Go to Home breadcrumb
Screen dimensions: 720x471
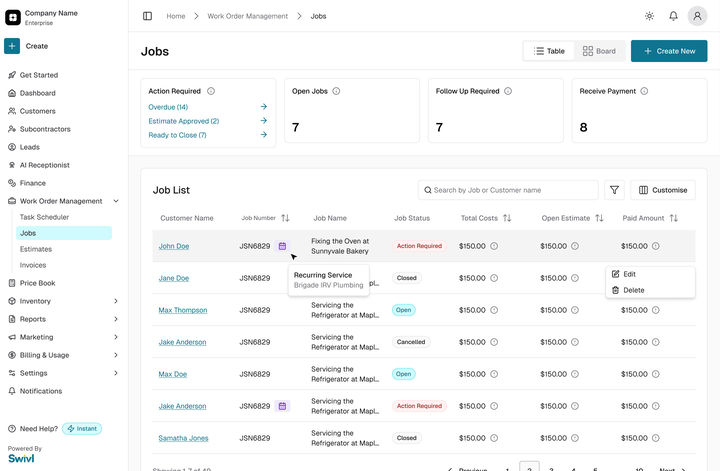(176, 16)
